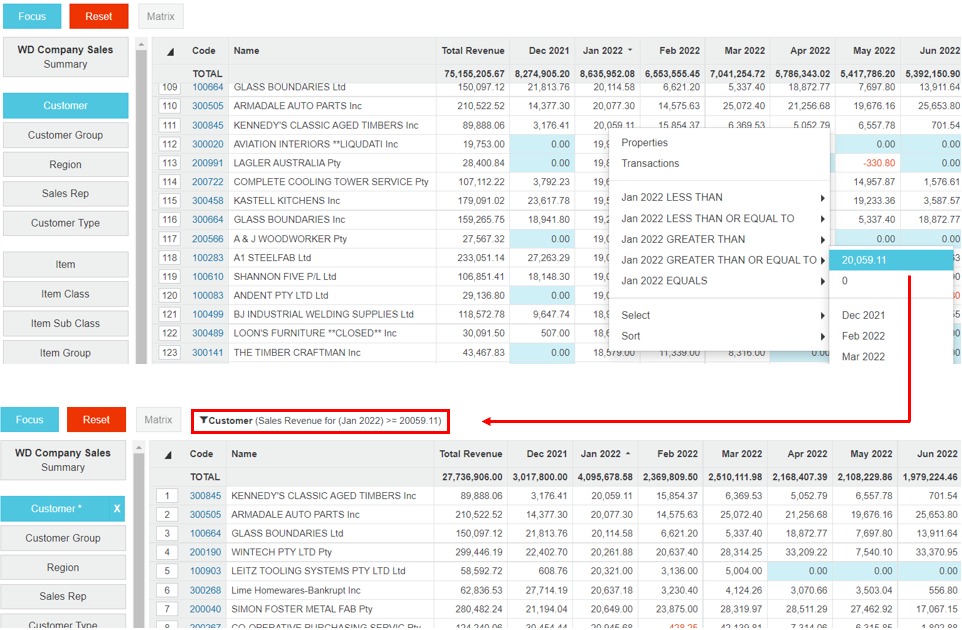Expand the Jan 2022 GREATER THAN submenu arrow
Screen dimensions: 962x630
point(822,239)
